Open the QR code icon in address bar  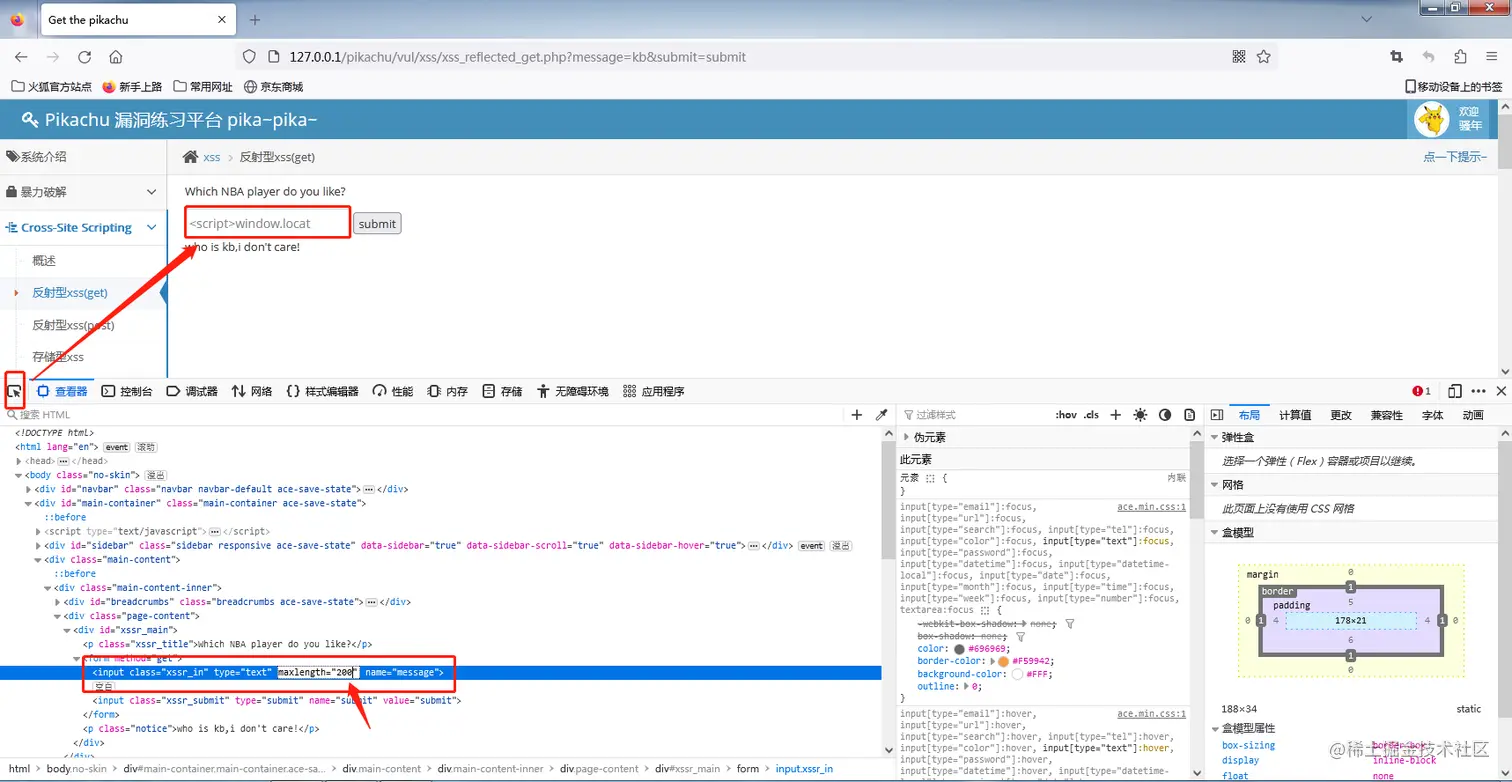point(1239,57)
